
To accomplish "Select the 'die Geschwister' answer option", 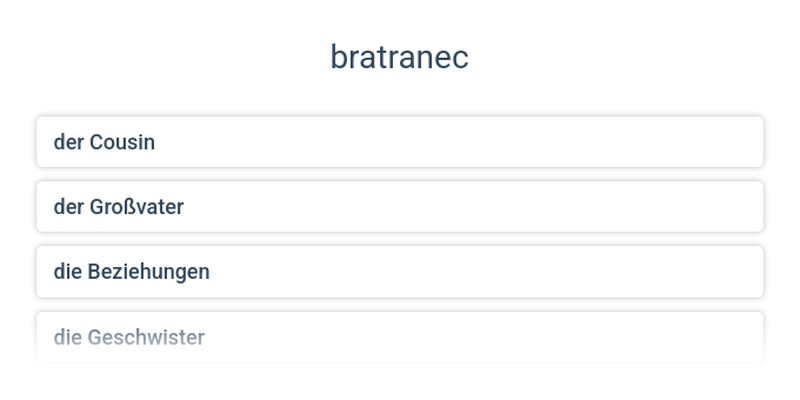I will point(400,337).
